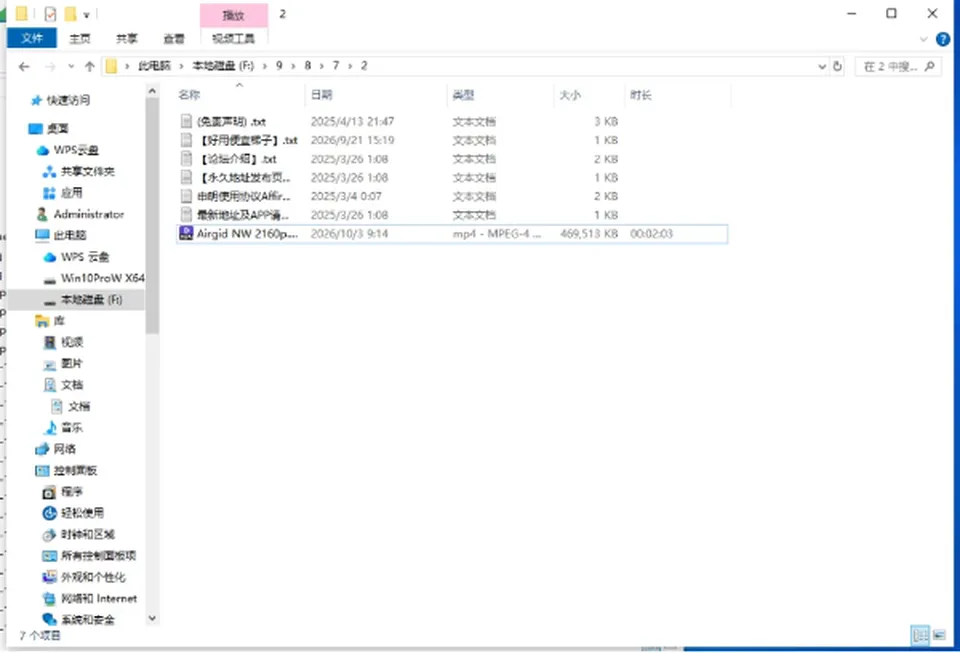Select 系统和安全 in the sidebar

pyautogui.click(x=88, y=620)
